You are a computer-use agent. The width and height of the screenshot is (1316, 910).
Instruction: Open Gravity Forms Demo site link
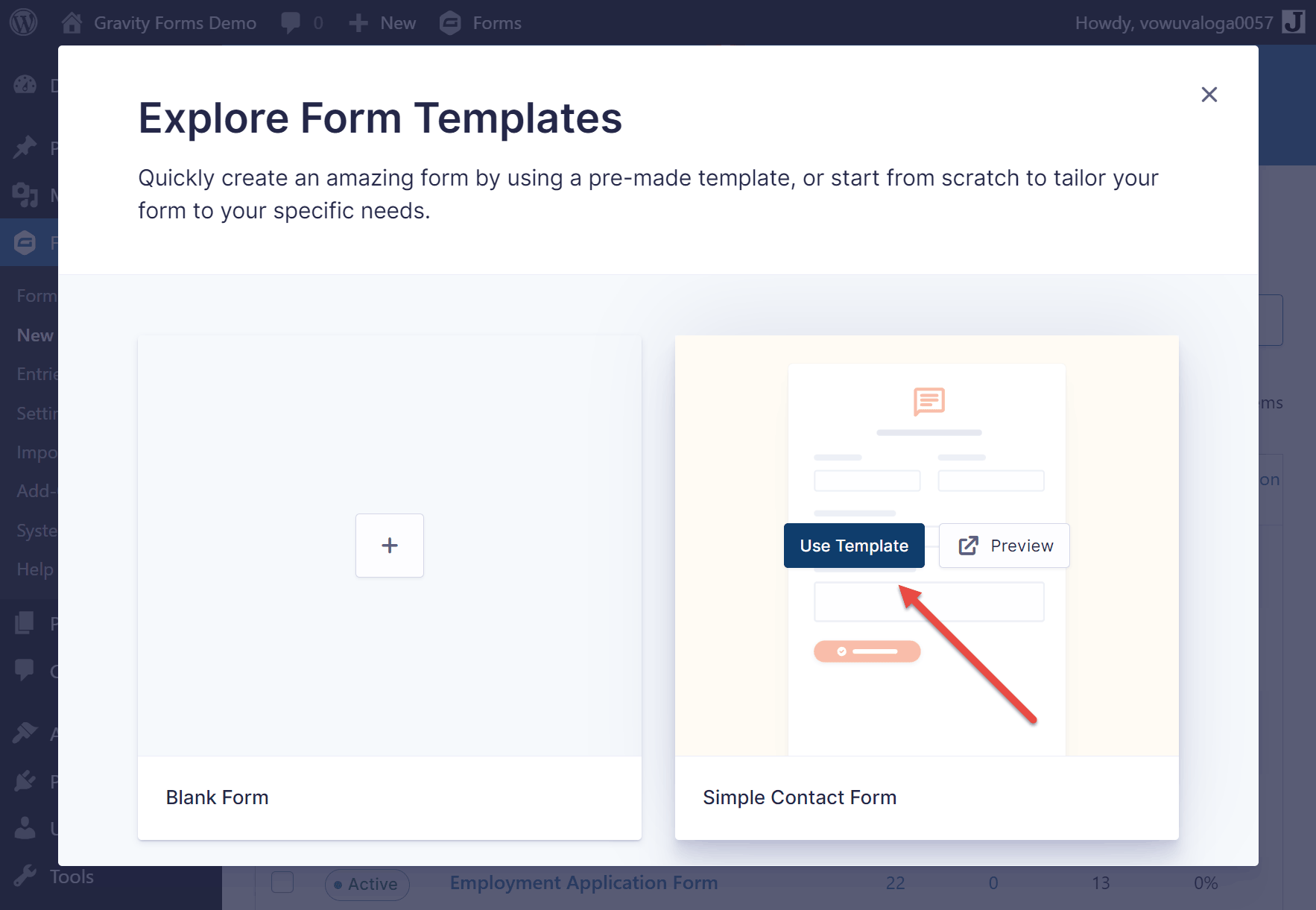tap(175, 23)
